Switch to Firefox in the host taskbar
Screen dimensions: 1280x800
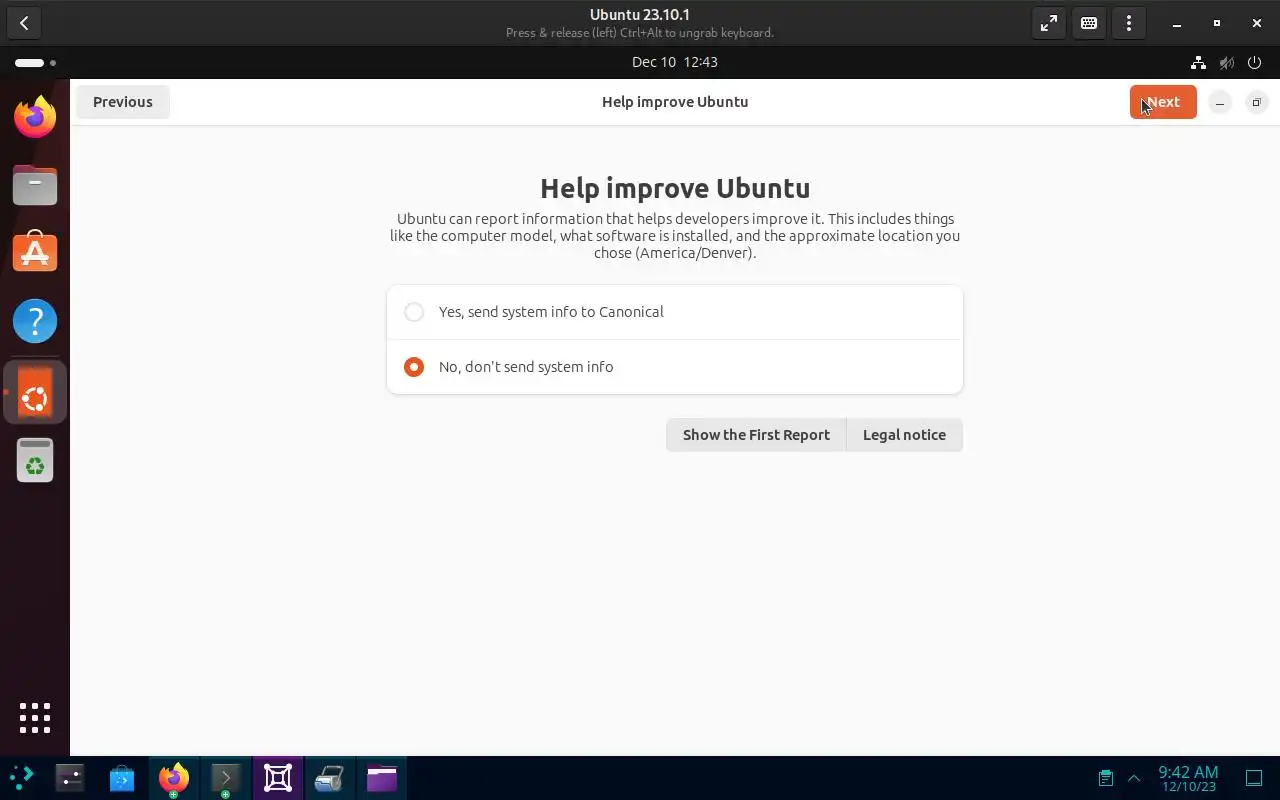[174, 778]
